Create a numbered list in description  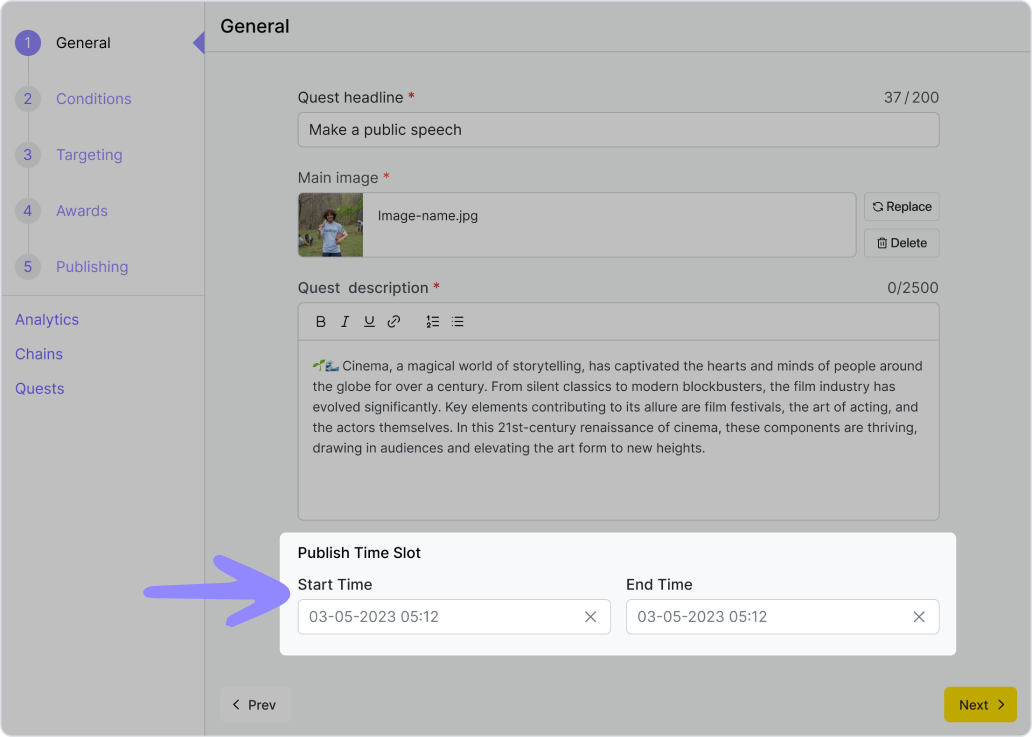(x=432, y=322)
